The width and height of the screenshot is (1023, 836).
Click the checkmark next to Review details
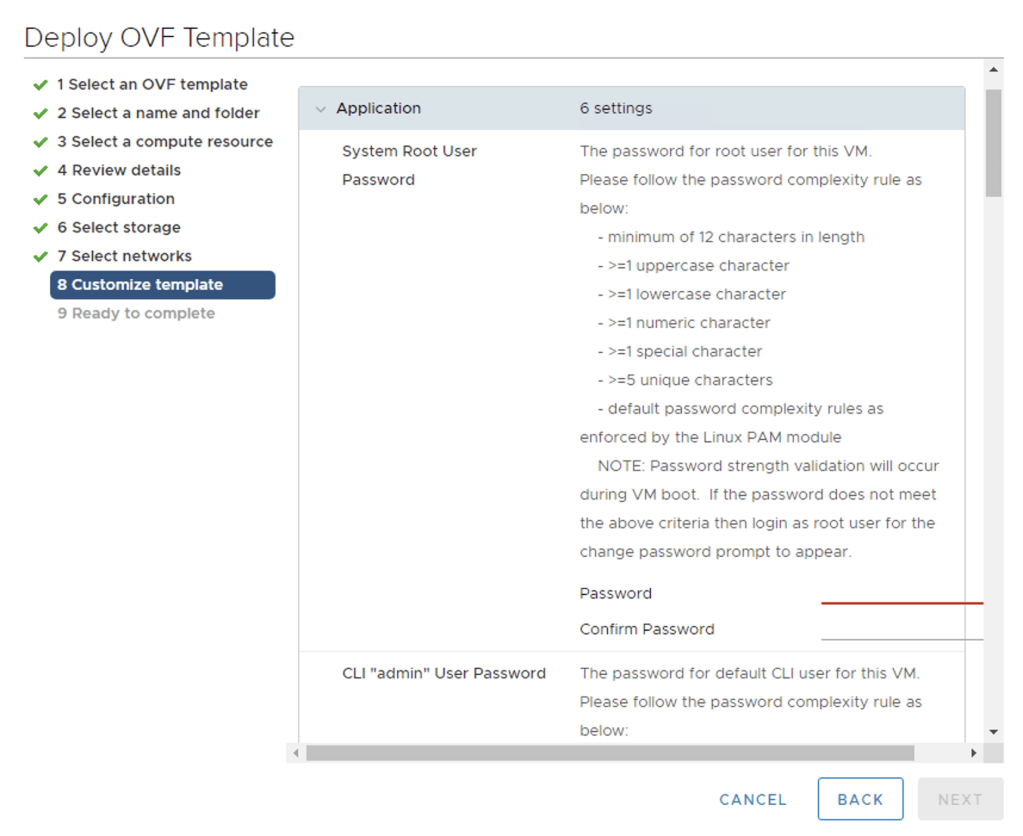40,171
